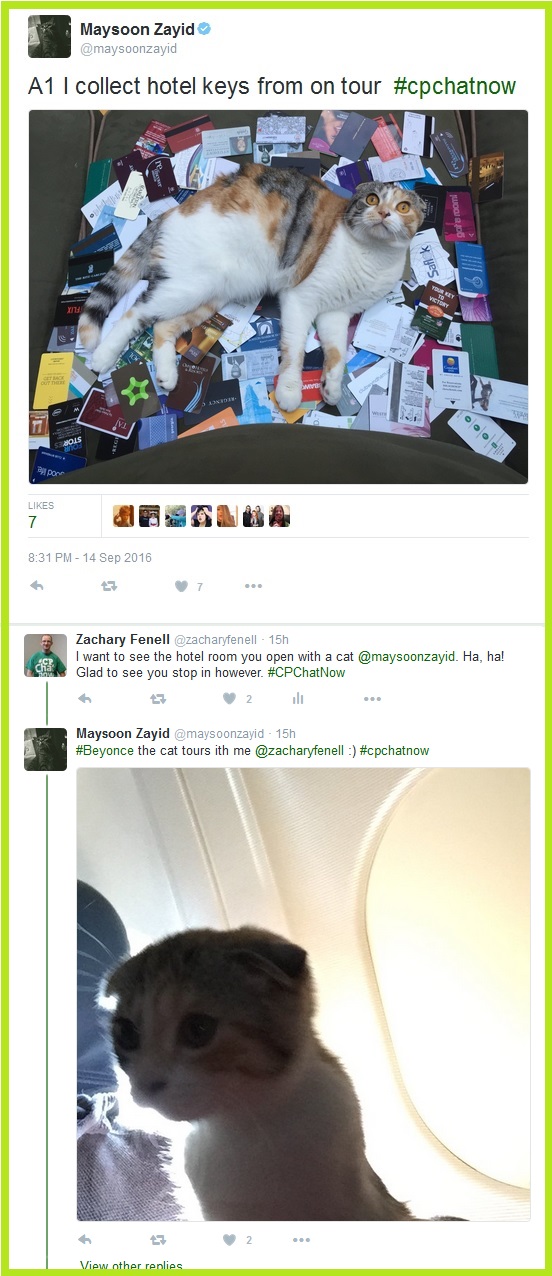Open the @maysoonzayid mention in Zachary's reply

click(x=407, y=657)
